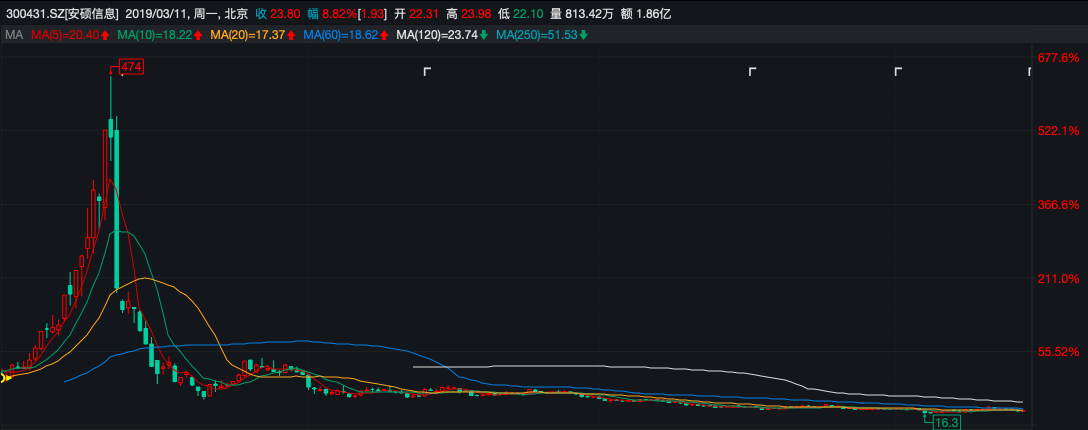This screenshot has height=430, width=1088.
Task: Open the MA indicator selector label
Action: [x=14, y=35]
